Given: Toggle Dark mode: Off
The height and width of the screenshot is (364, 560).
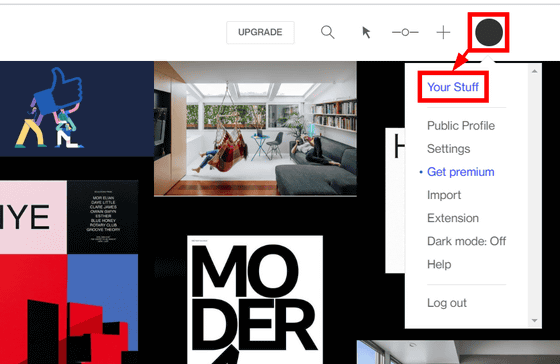Looking at the screenshot, I should 466,241.
